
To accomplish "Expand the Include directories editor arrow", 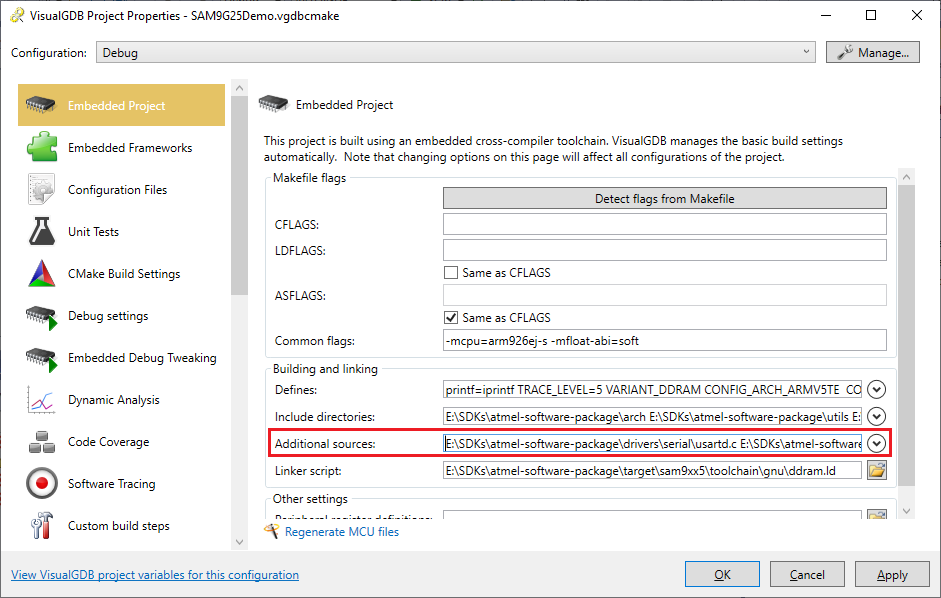I will click(x=876, y=416).
